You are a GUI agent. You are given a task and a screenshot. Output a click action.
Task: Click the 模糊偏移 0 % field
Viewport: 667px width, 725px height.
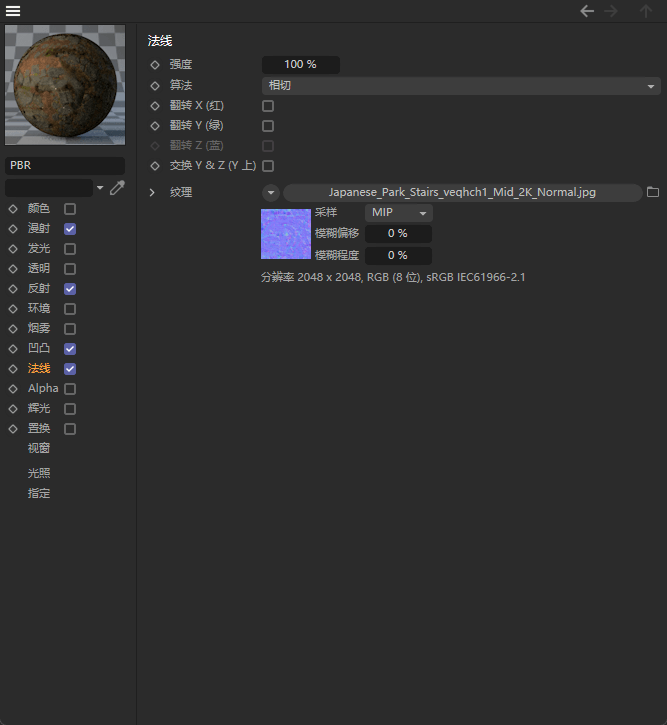pos(398,233)
